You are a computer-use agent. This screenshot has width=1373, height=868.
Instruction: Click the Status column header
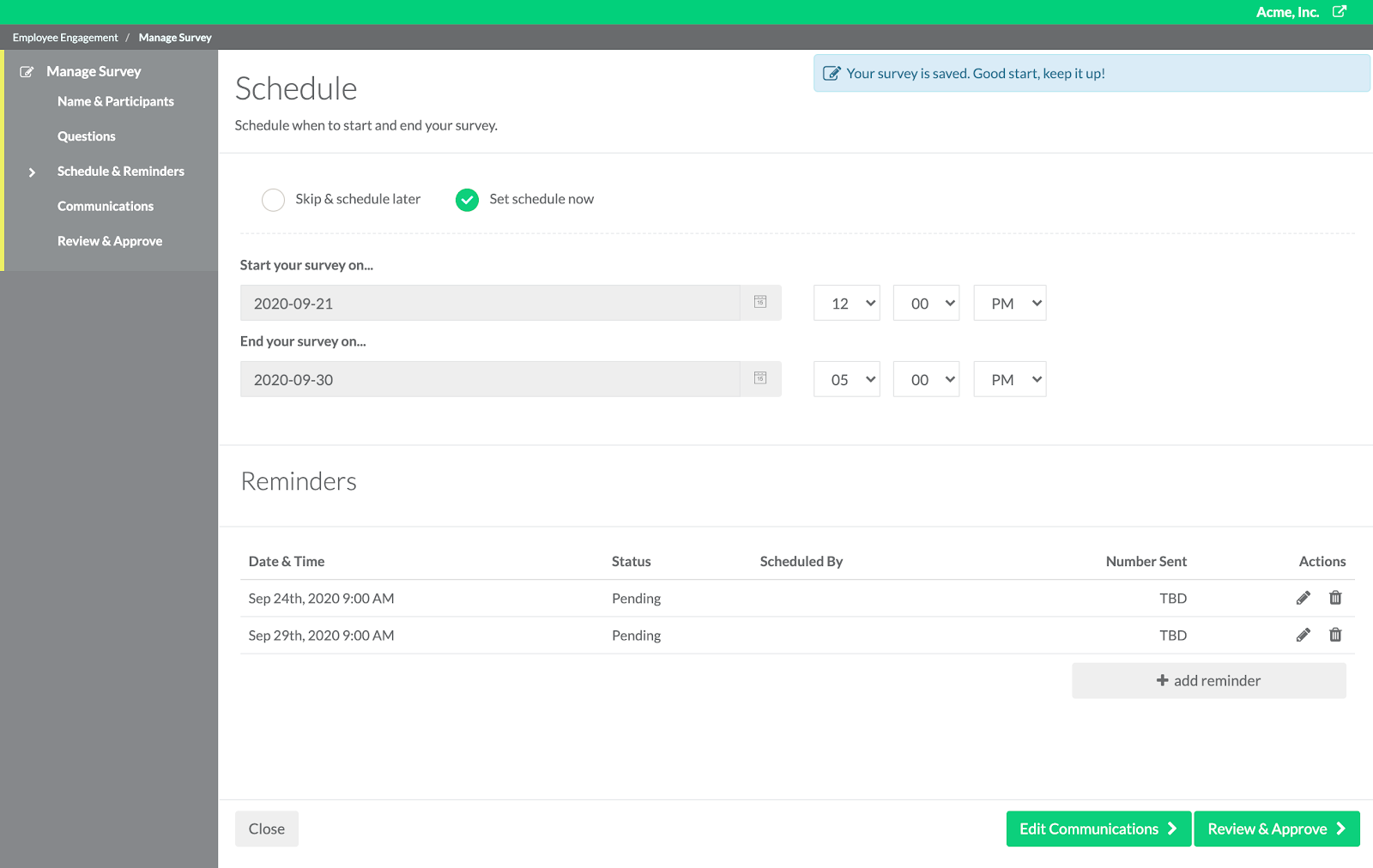pyautogui.click(x=632, y=562)
